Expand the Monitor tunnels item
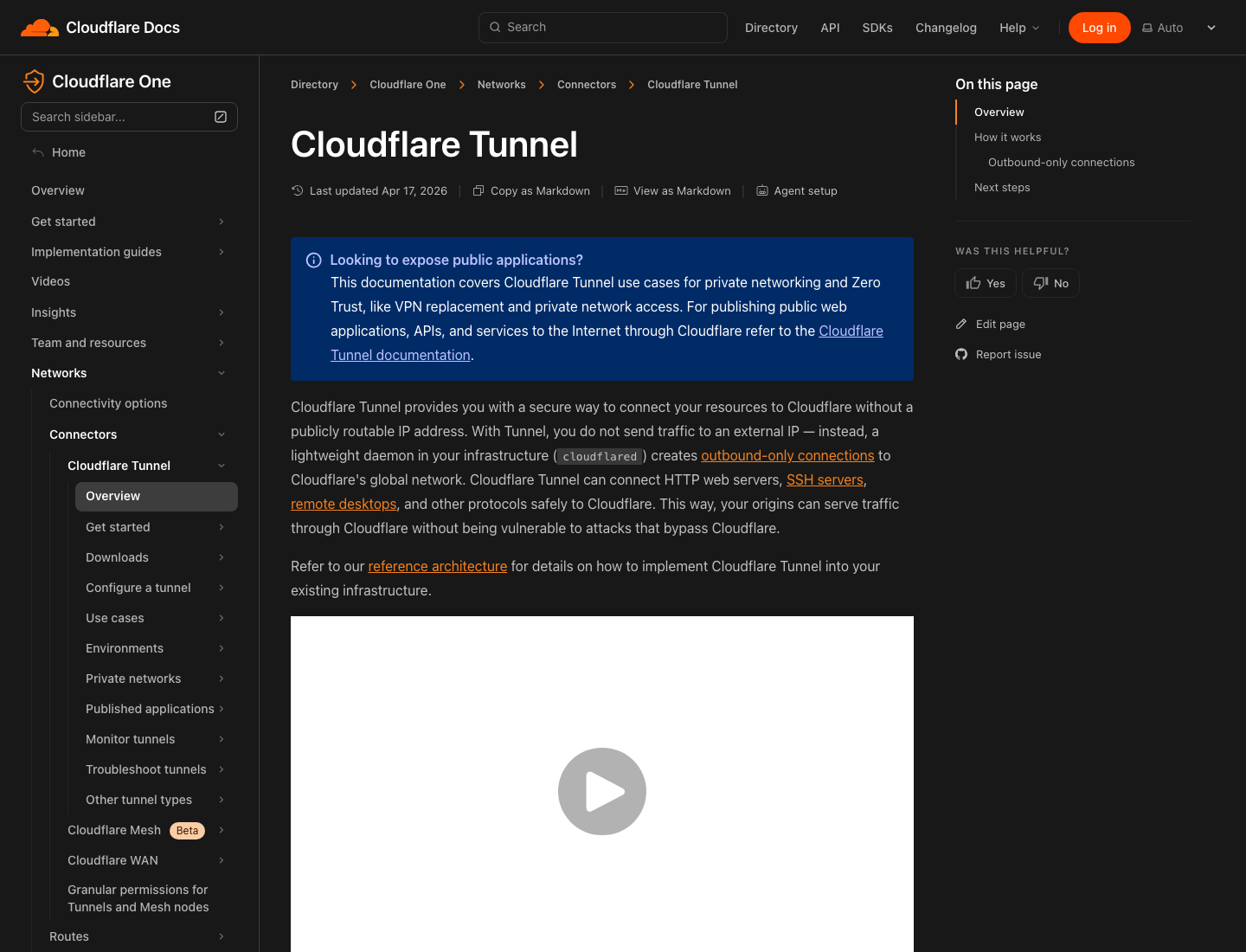The image size is (1246, 952). [x=222, y=739]
